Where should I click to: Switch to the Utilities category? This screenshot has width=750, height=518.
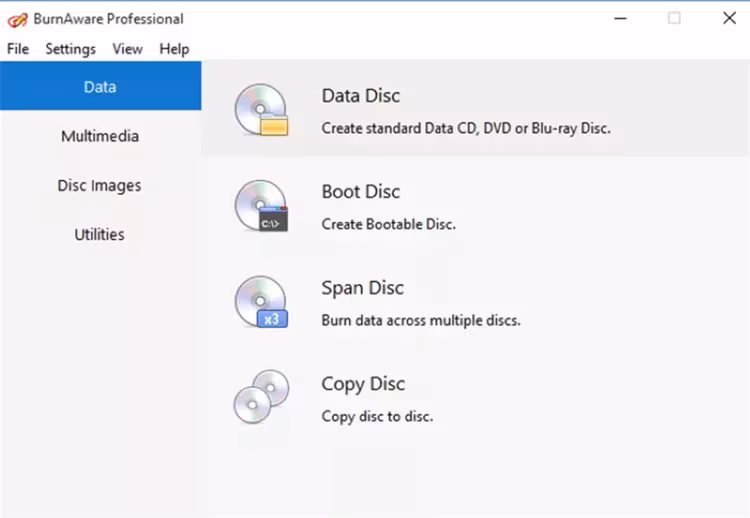point(100,234)
